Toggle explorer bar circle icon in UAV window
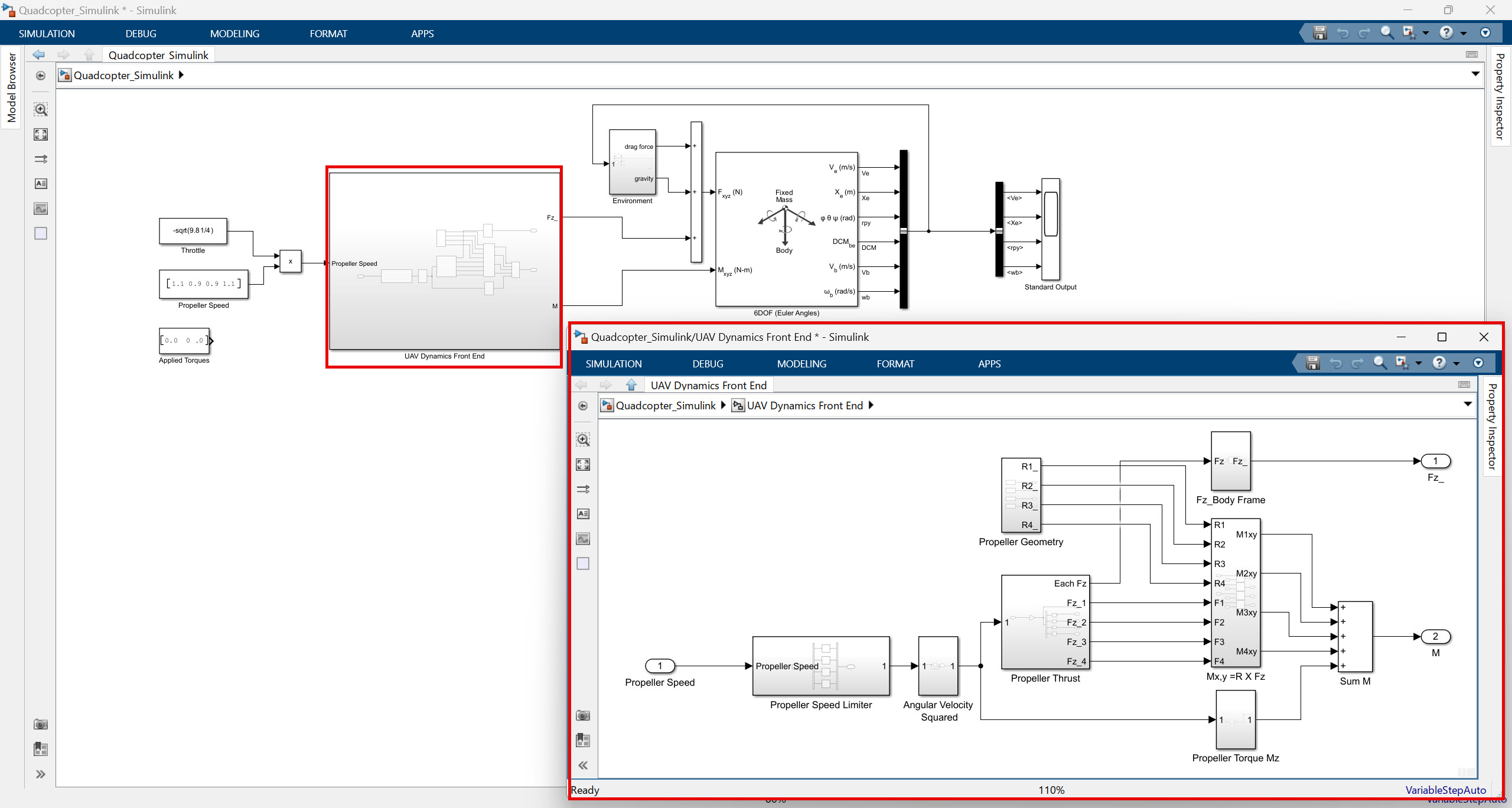 (x=583, y=406)
